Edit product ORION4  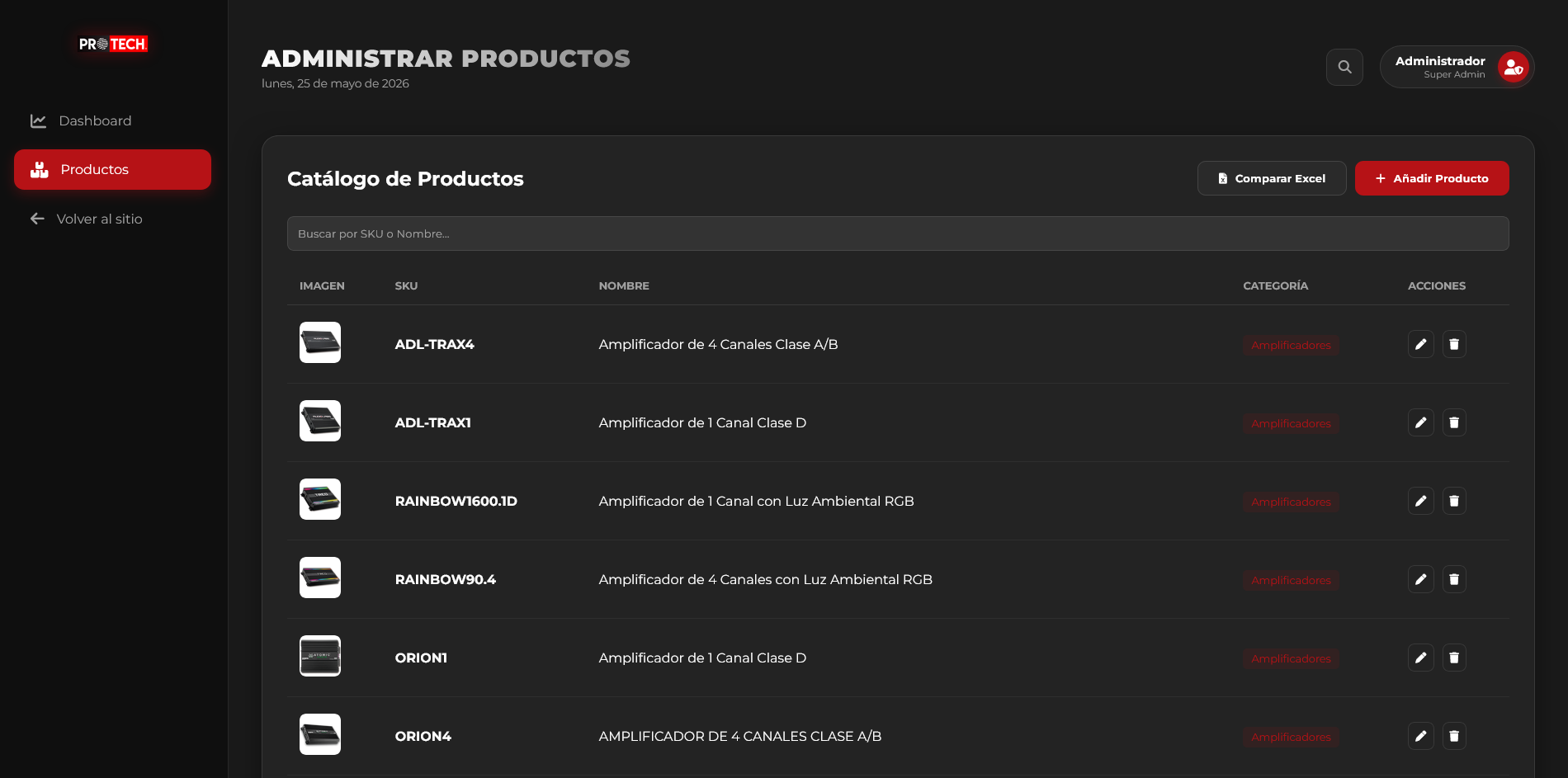coord(1420,736)
